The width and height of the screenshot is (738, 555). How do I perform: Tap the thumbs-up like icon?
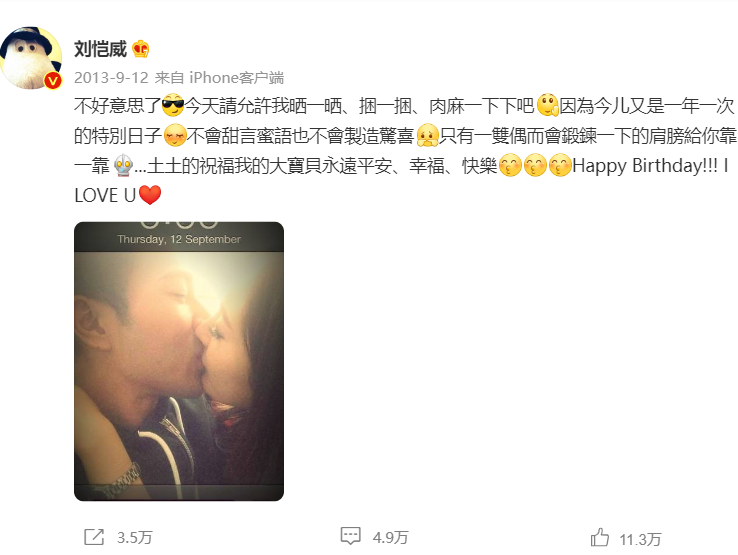coord(600,537)
